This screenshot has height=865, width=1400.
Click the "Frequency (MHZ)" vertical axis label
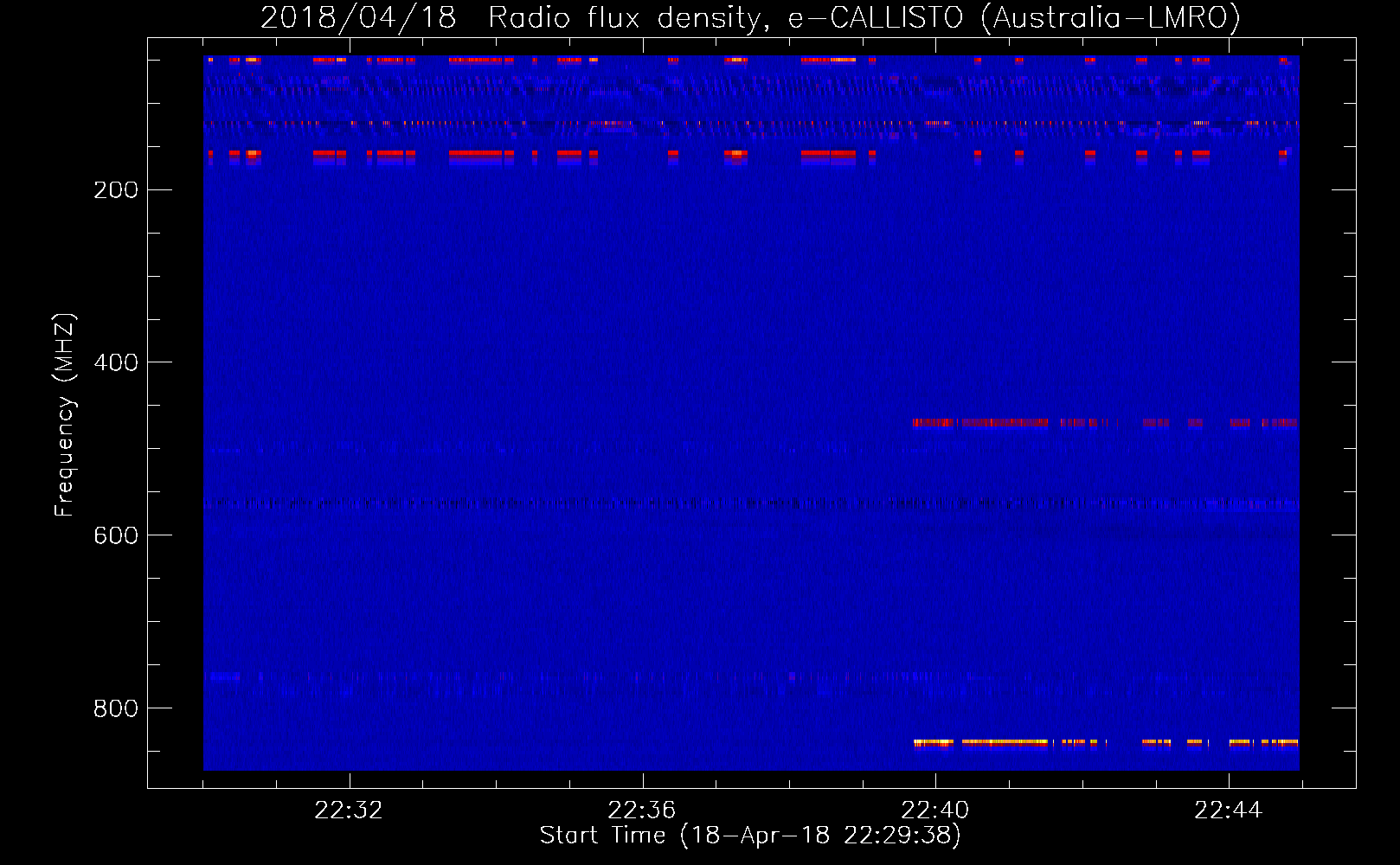(65, 414)
